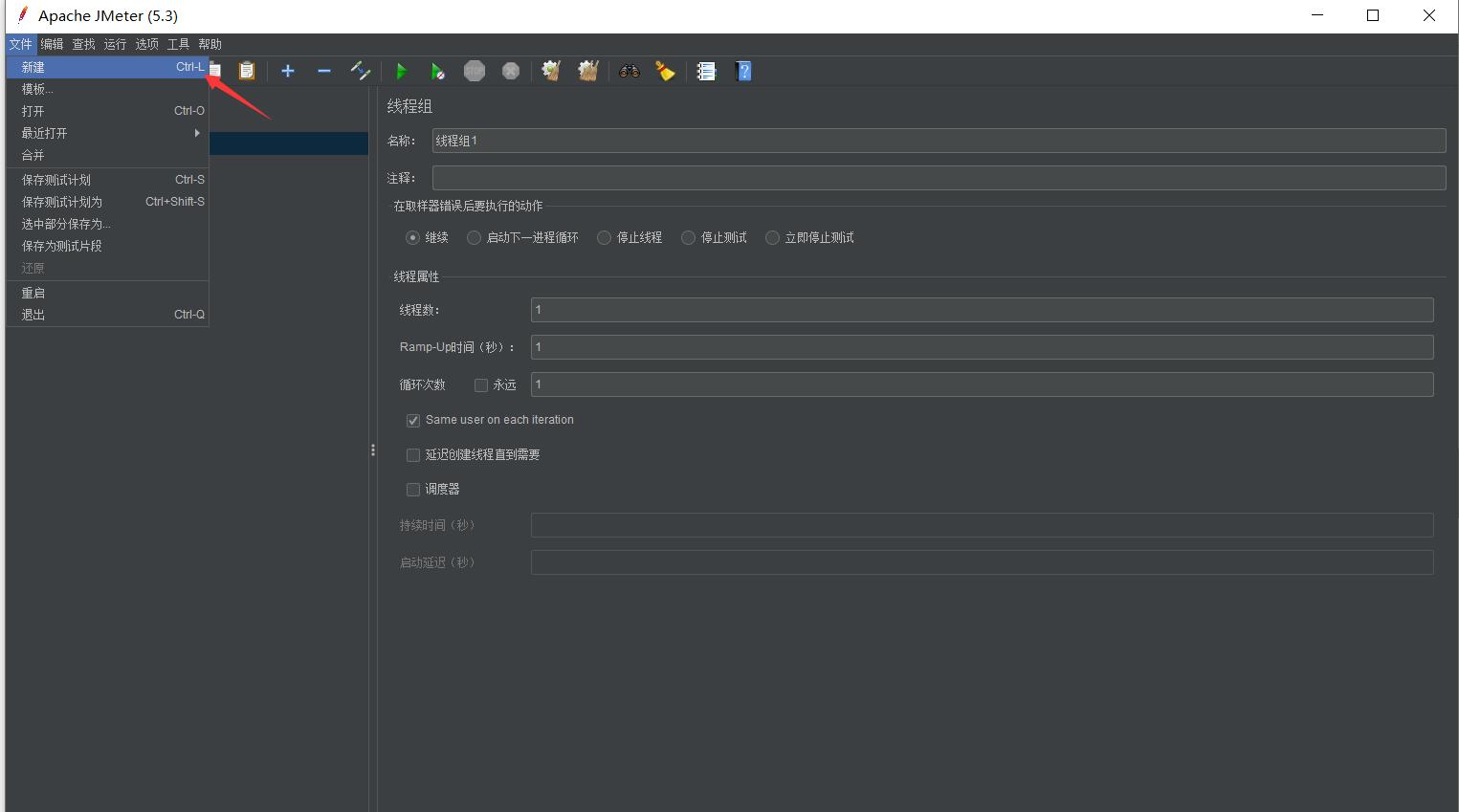
Task: Click the 持续时间（秒） input field
Action: (982, 525)
